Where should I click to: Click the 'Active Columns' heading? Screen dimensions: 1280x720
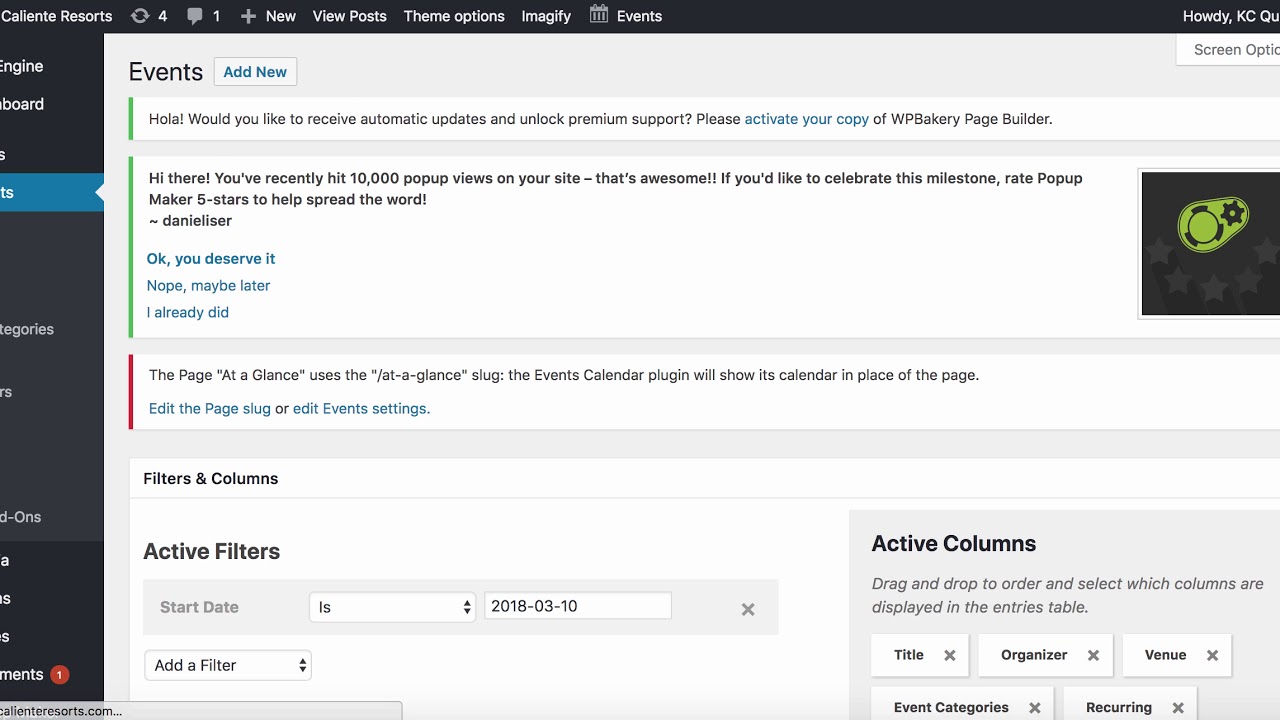pos(953,544)
